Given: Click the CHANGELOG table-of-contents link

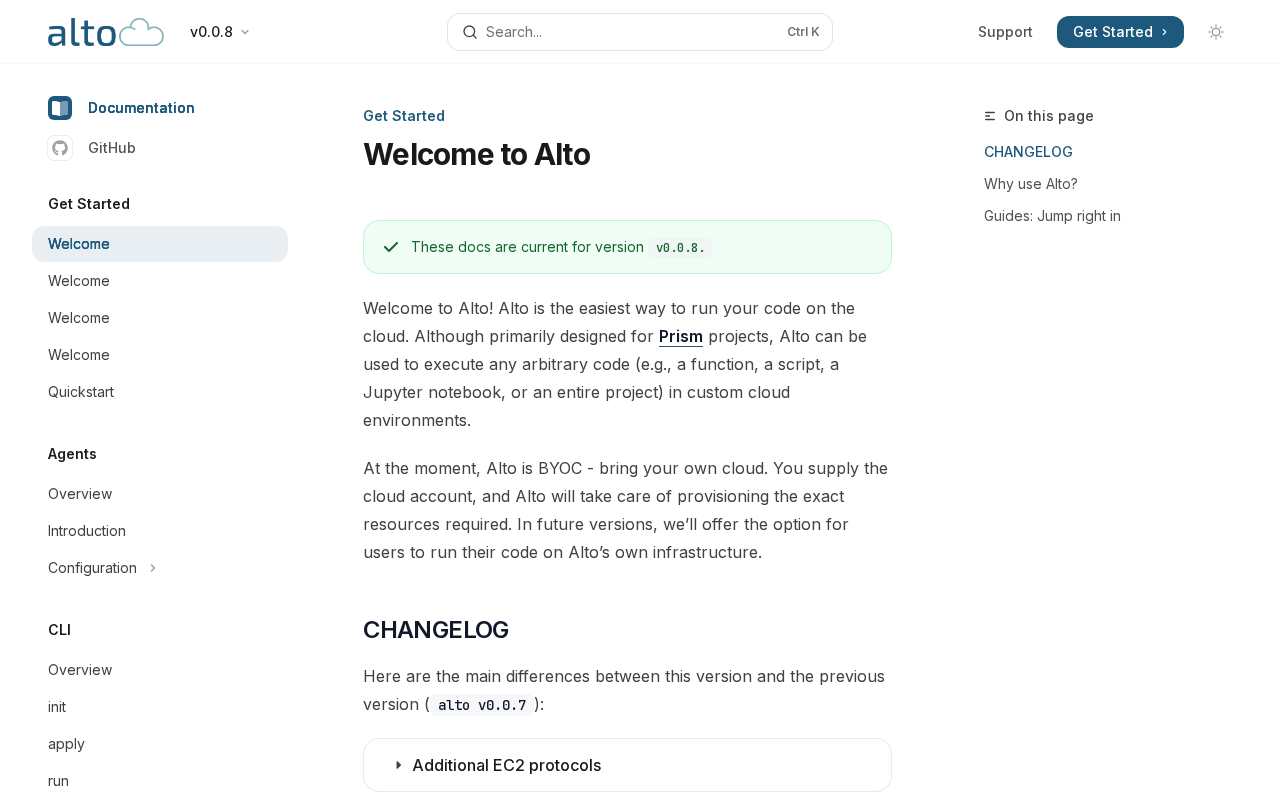Looking at the screenshot, I should pyautogui.click(x=1028, y=152).
